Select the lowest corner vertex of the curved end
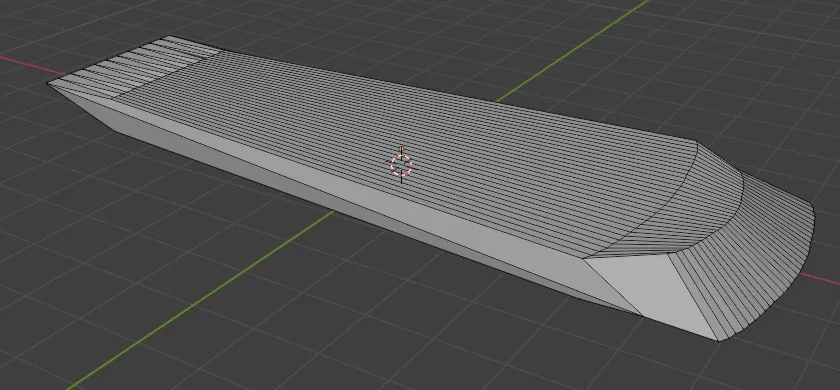Viewport: 840px width, 390px height. (x=718, y=340)
